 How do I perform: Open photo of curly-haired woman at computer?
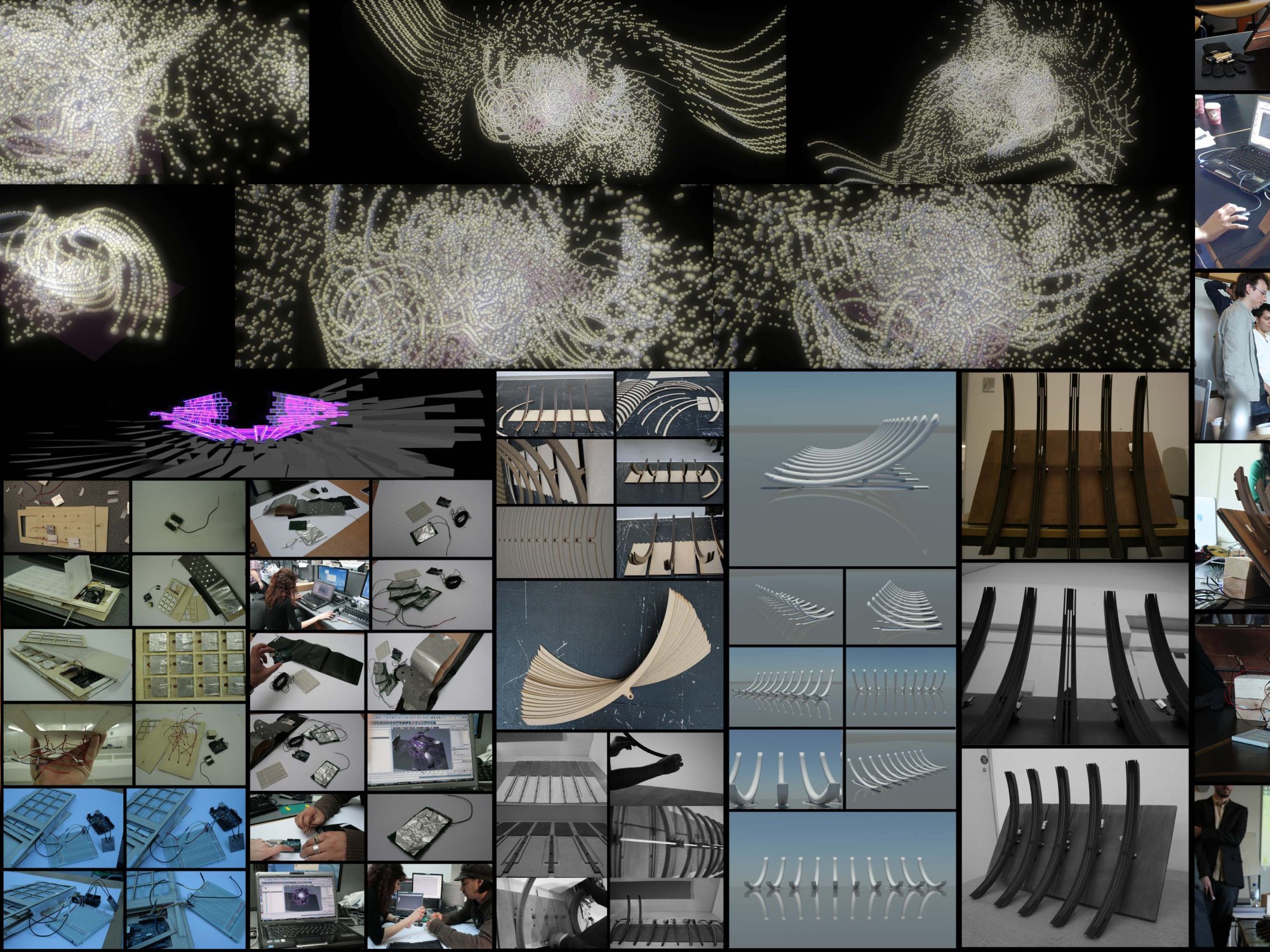(x=309, y=594)
